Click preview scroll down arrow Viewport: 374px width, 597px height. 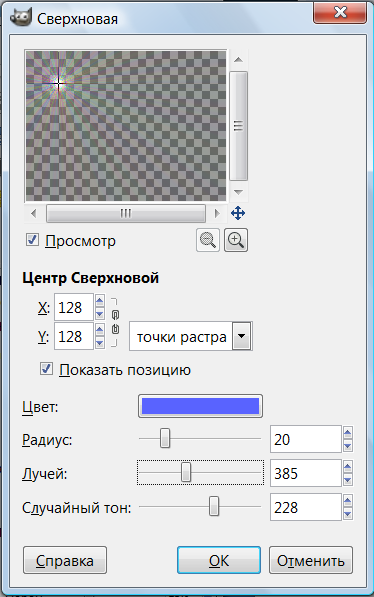pos(238,192)
